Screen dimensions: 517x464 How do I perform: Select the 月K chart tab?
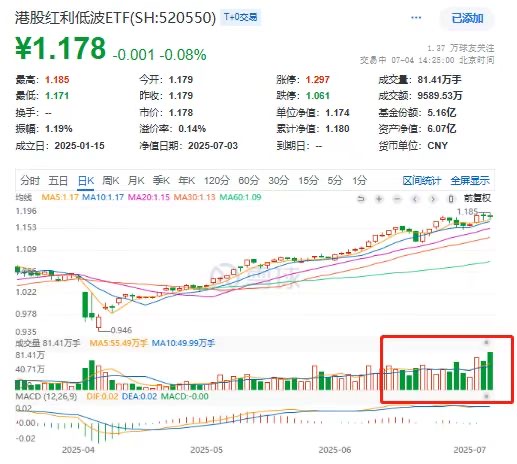pyautogui.click(x=136, y=181)
